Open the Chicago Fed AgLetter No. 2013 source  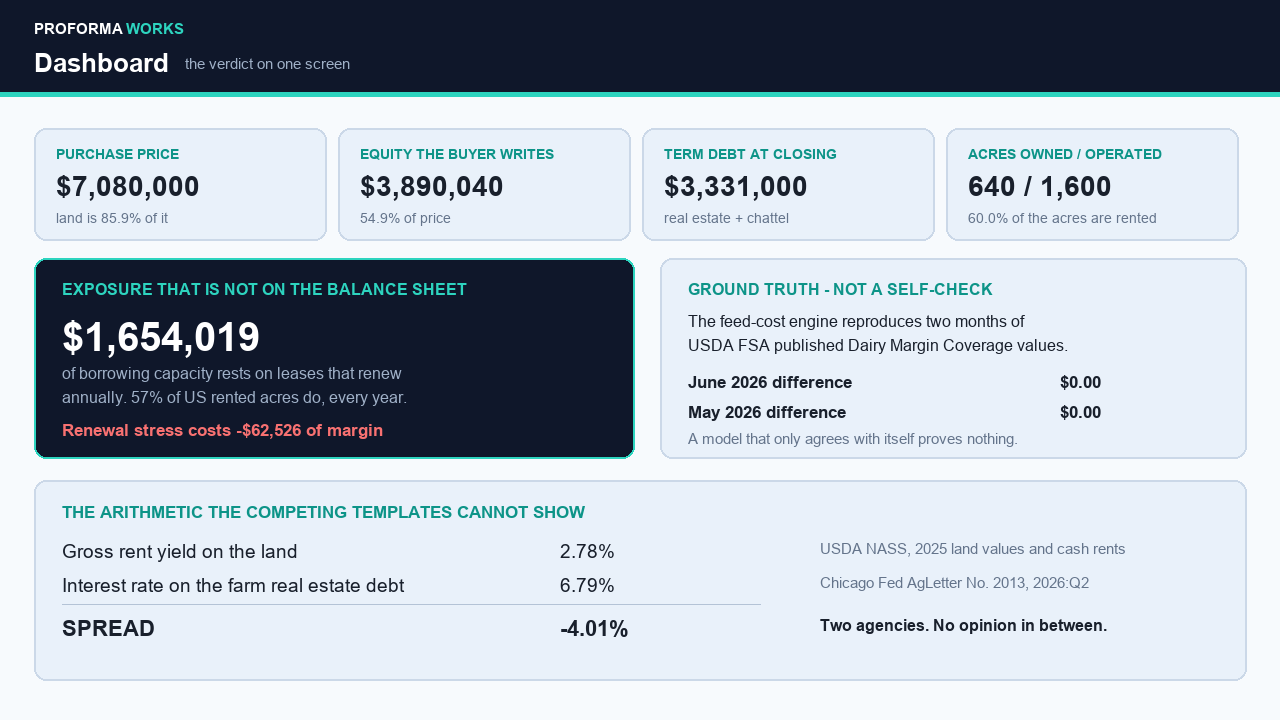(x=954, y=583)
